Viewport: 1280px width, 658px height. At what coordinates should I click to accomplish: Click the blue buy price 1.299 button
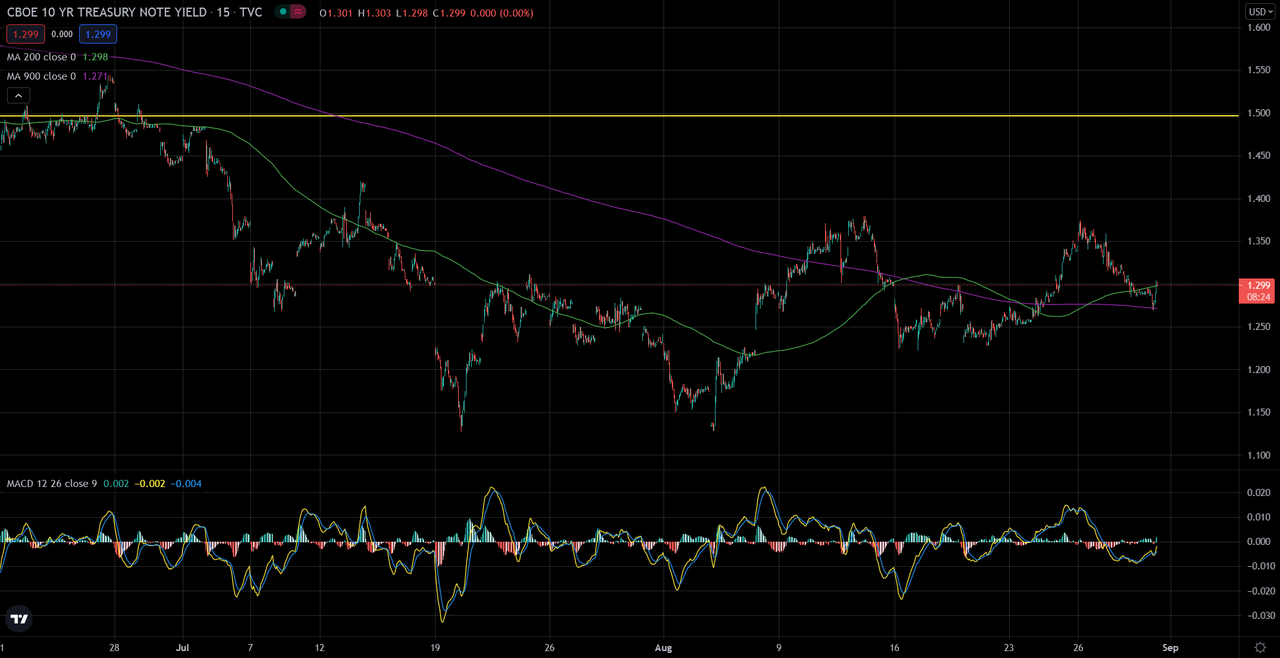[99, 34]
